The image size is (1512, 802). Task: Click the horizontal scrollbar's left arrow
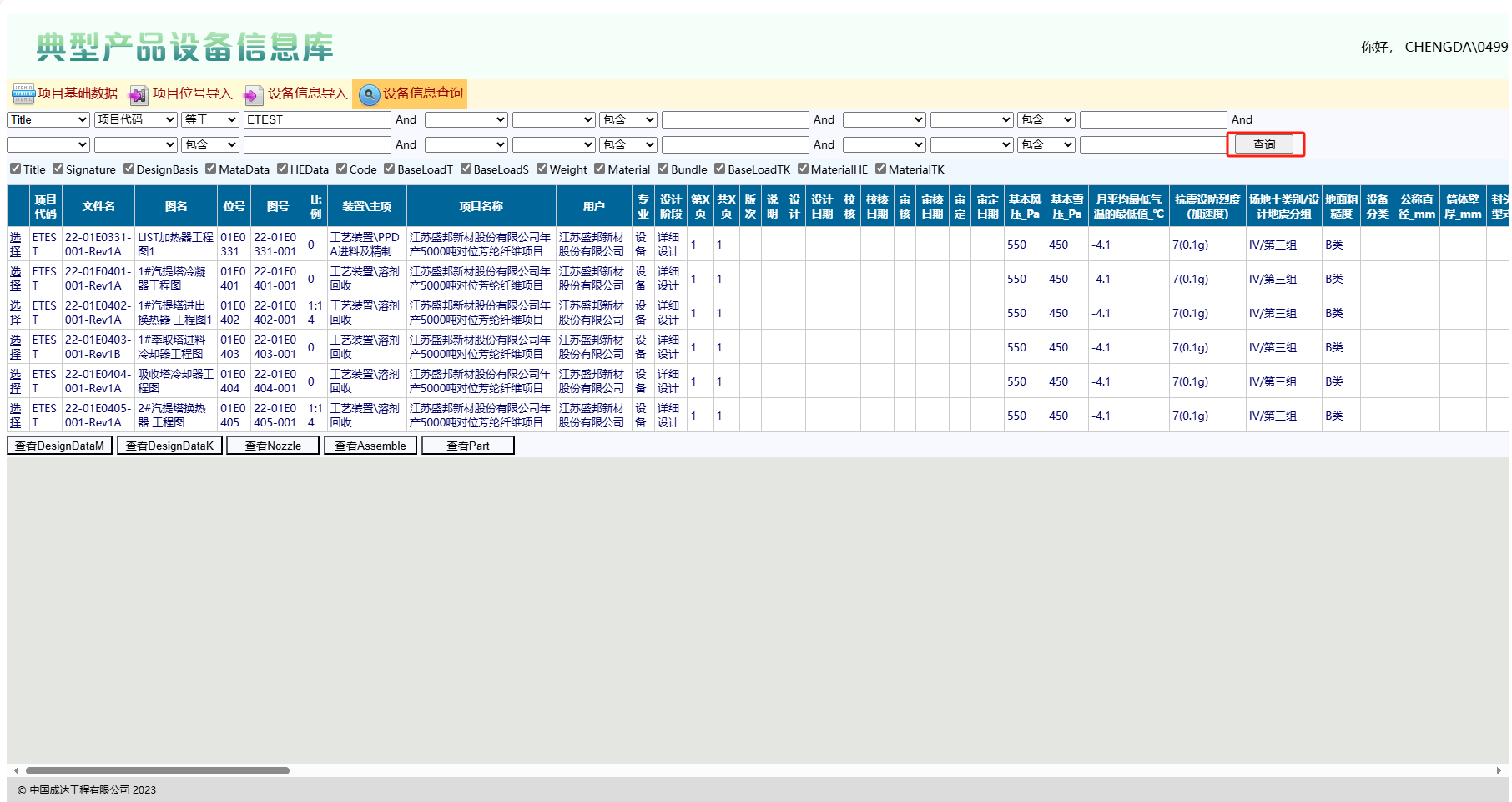(16, 770)
